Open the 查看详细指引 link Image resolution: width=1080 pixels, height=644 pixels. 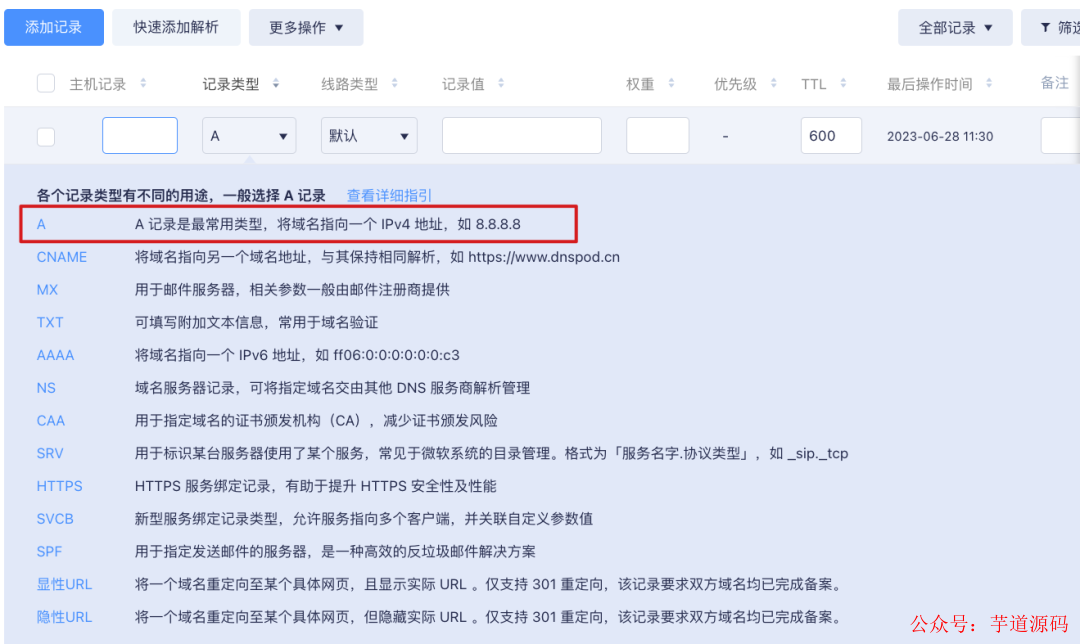pos(388,195)
